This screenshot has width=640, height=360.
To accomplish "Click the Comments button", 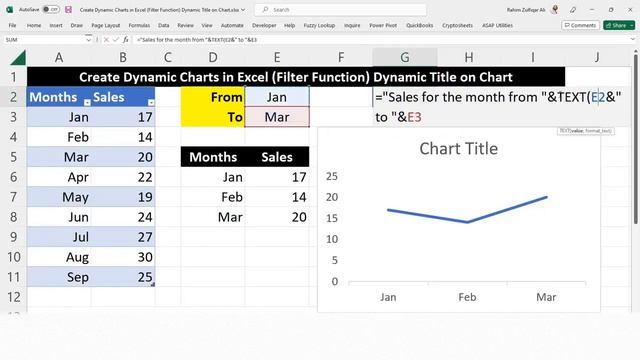I will (580, 25).
